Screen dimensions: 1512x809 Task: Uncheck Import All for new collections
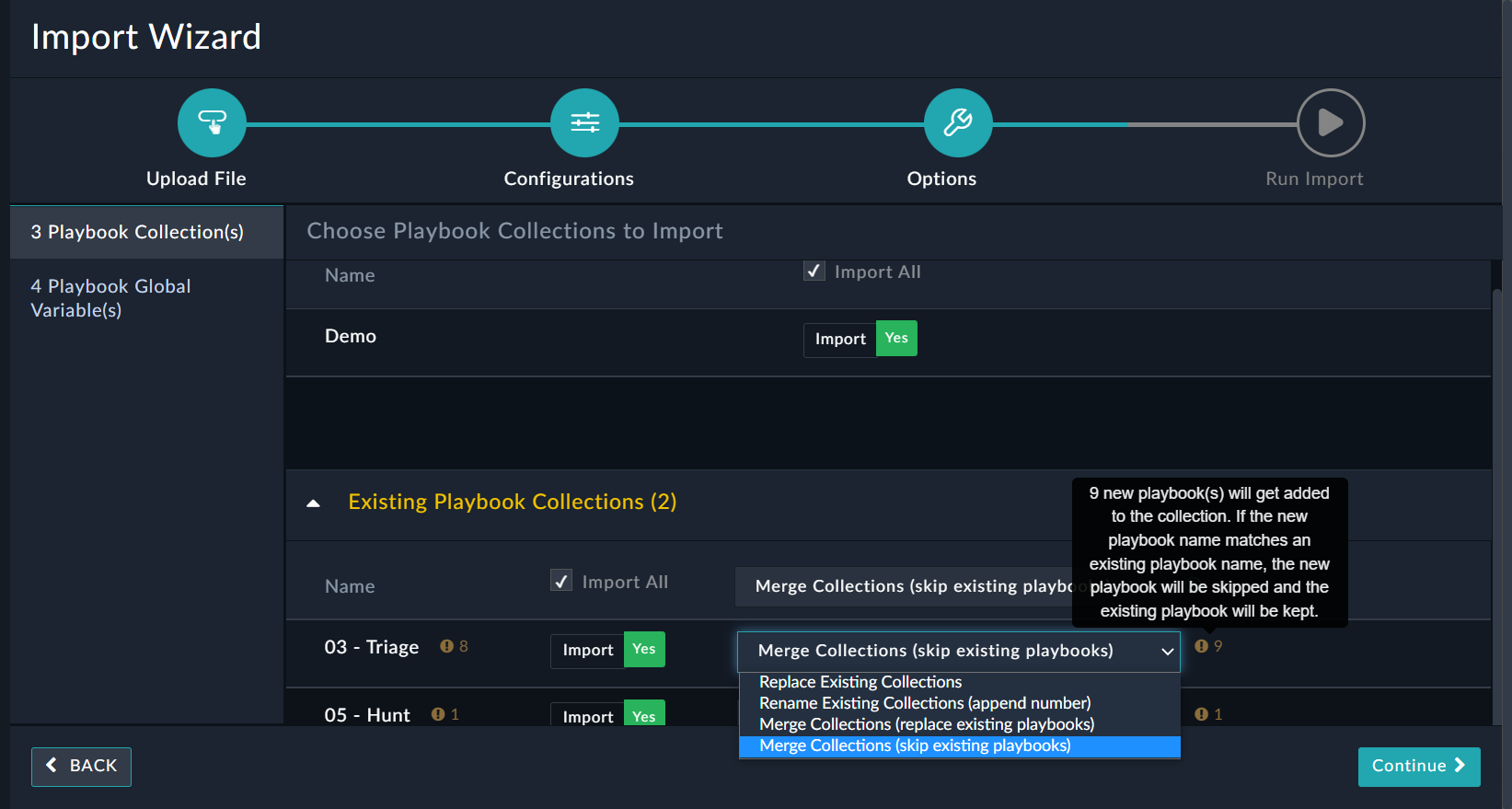coord(814,272)
